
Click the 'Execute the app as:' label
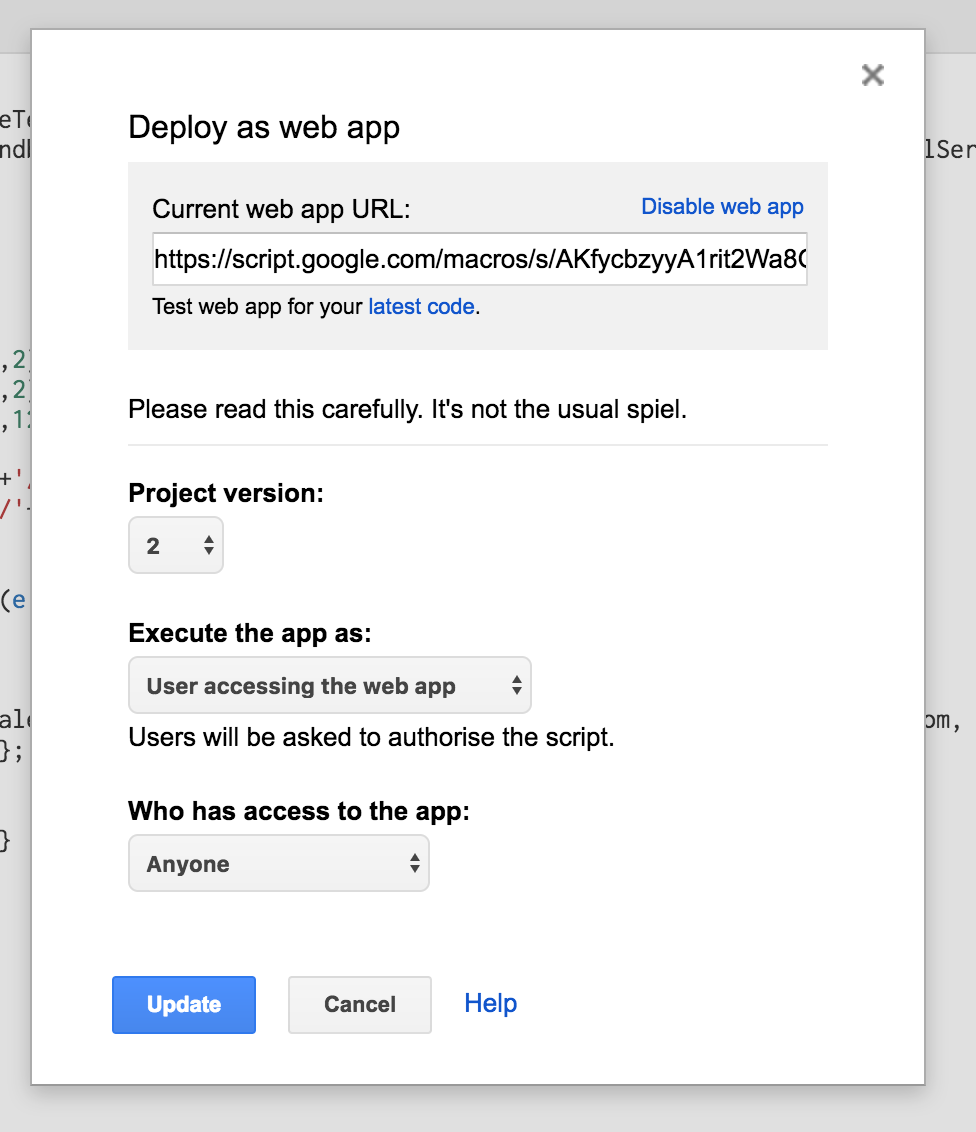pyautogui.click(x=250, y=633)
